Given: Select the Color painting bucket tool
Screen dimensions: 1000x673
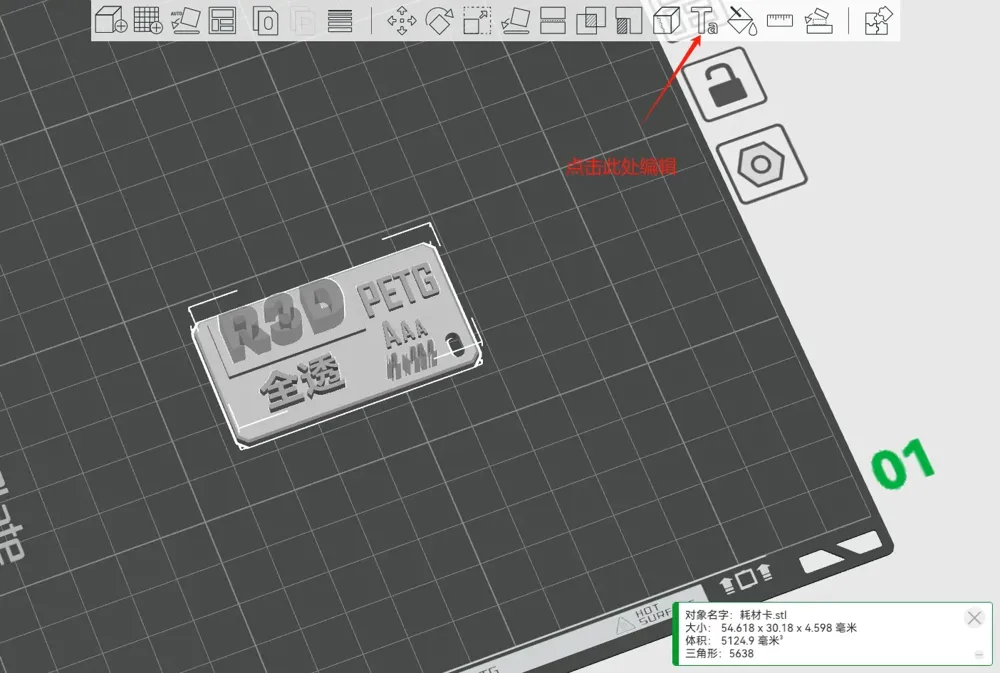Looking at the screenshot, I should (x=742, y=20).
